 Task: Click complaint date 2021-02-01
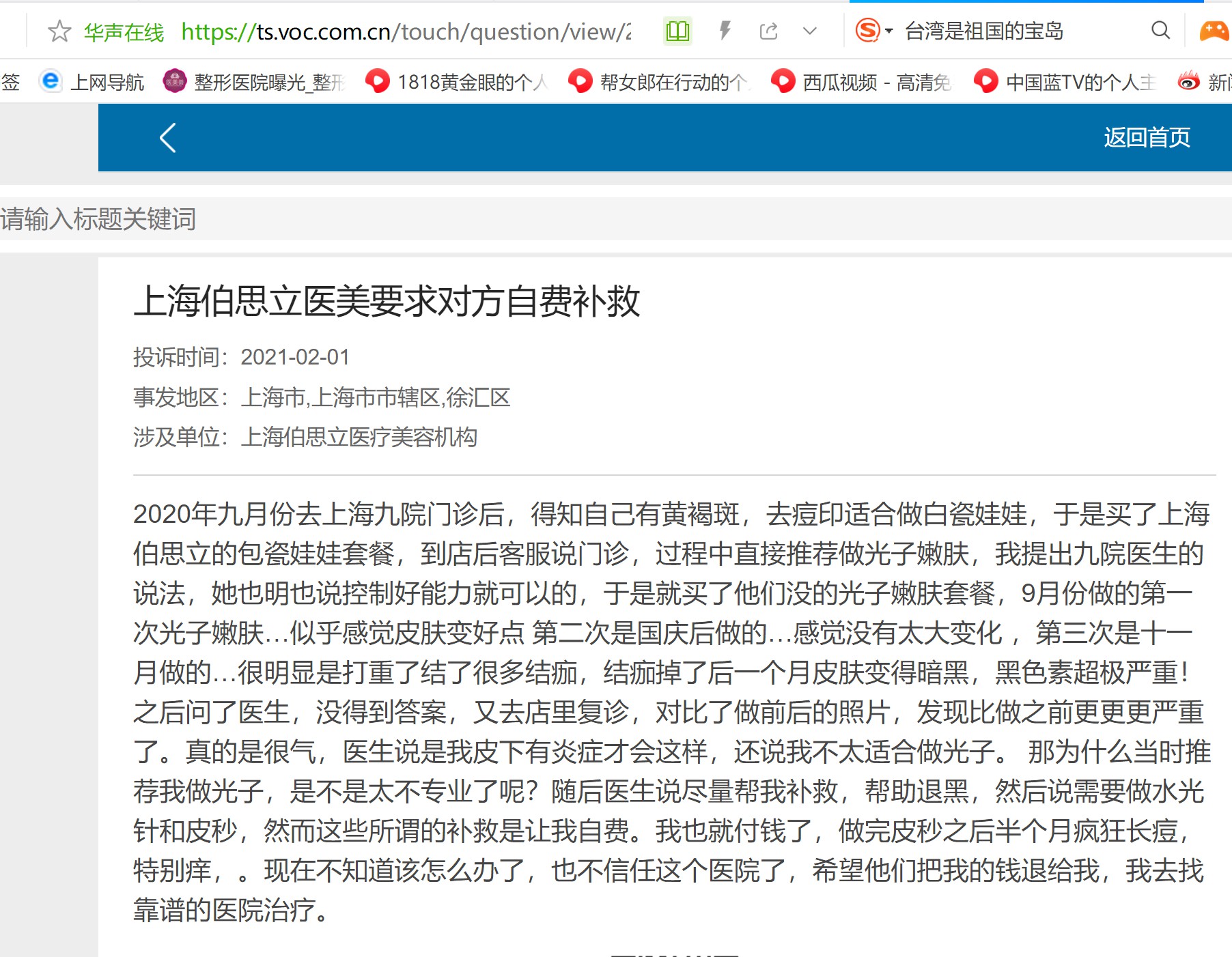[295, 357]
